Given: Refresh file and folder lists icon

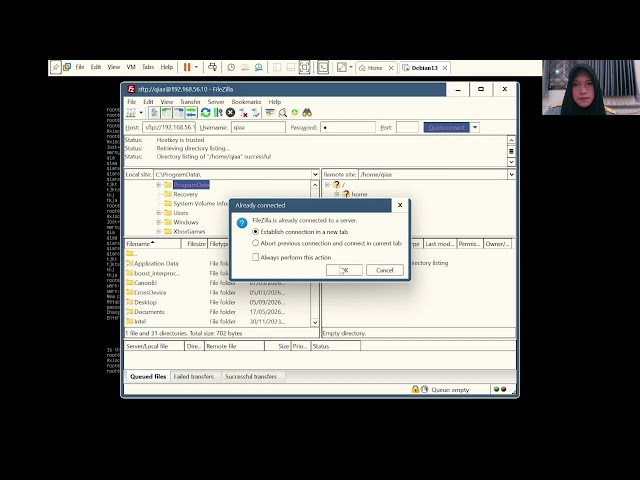Looking at the screenshot, I should 205,113.
